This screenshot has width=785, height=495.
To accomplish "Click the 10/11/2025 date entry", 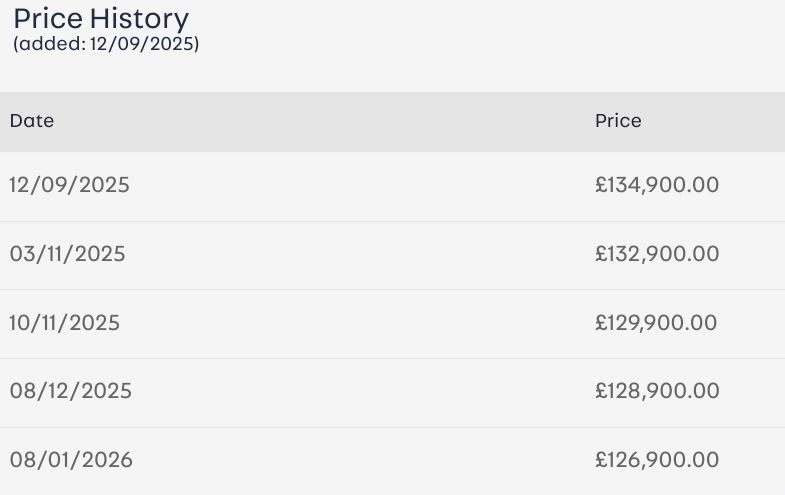I will (64, 323).
